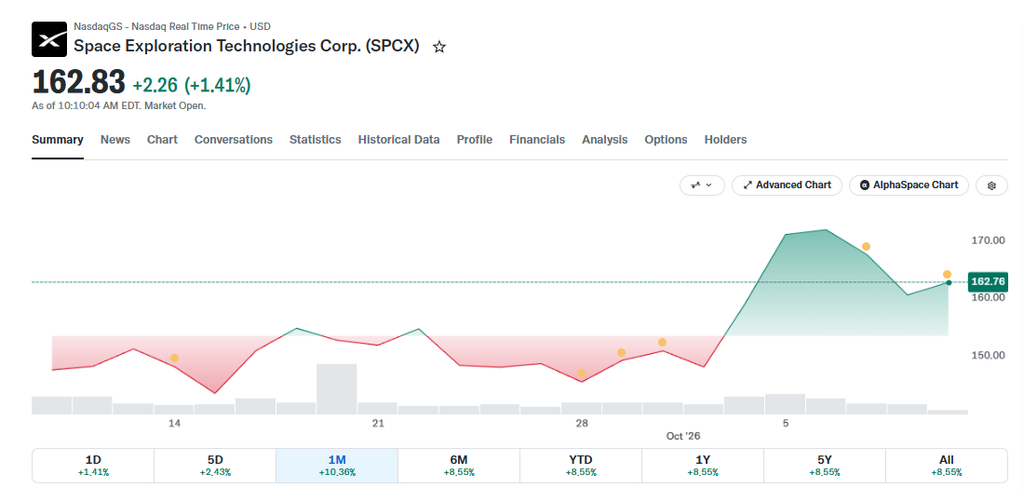Screen dimensions: 1024x491
Task: Click the SpaceX company logo icon
Action: [49, 39]
